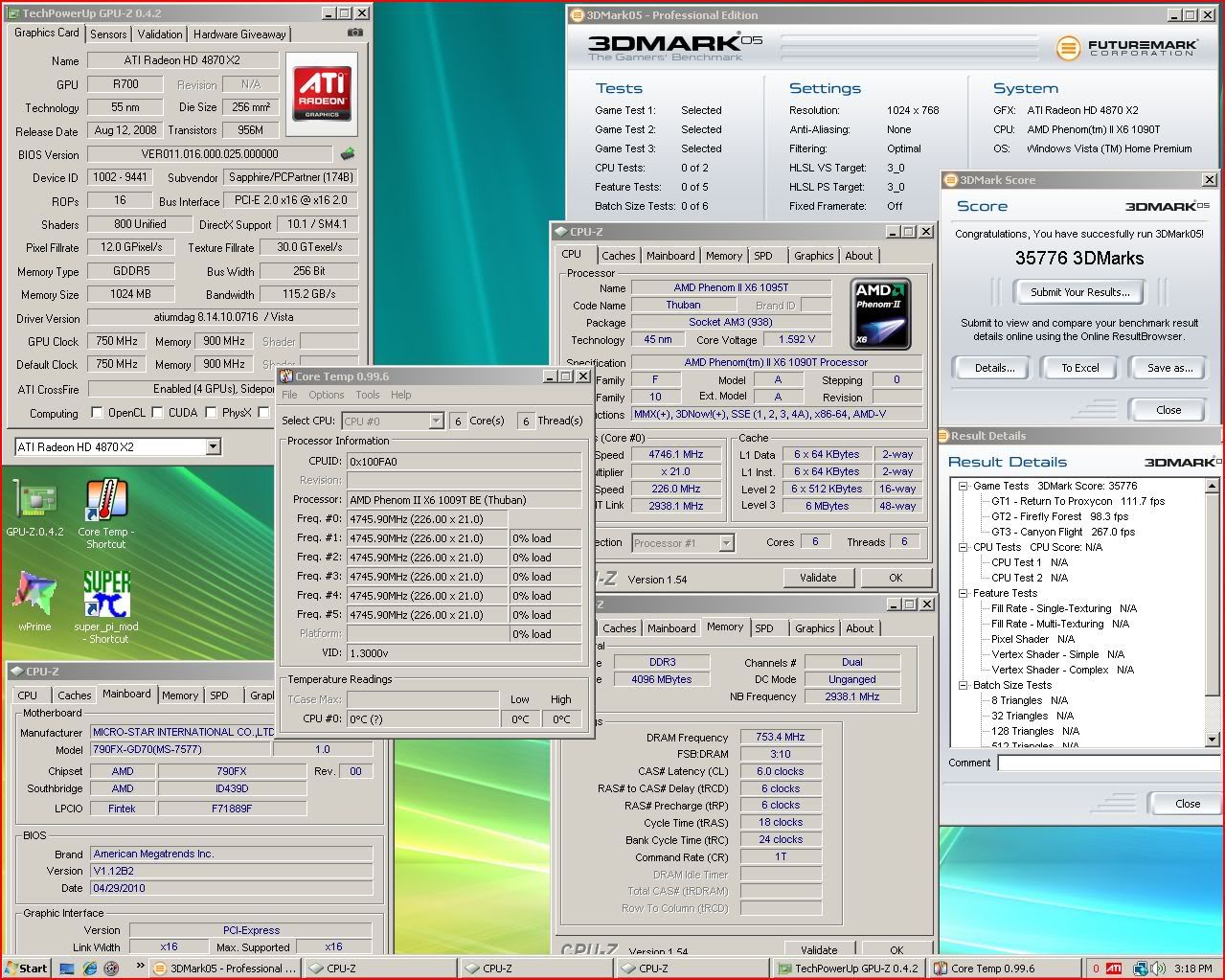Click the Core Temp tray temperature icon
The width and height of the screenshot is (1225, 980).
(1096, 969)
